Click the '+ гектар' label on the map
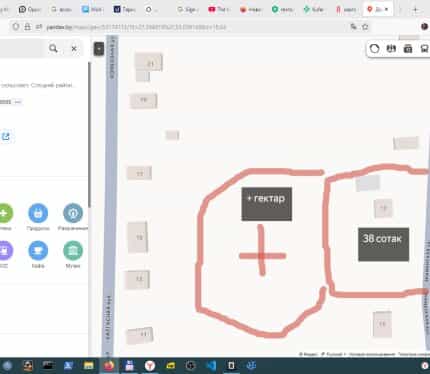This screenshot has width=430, height=374. 267,204
